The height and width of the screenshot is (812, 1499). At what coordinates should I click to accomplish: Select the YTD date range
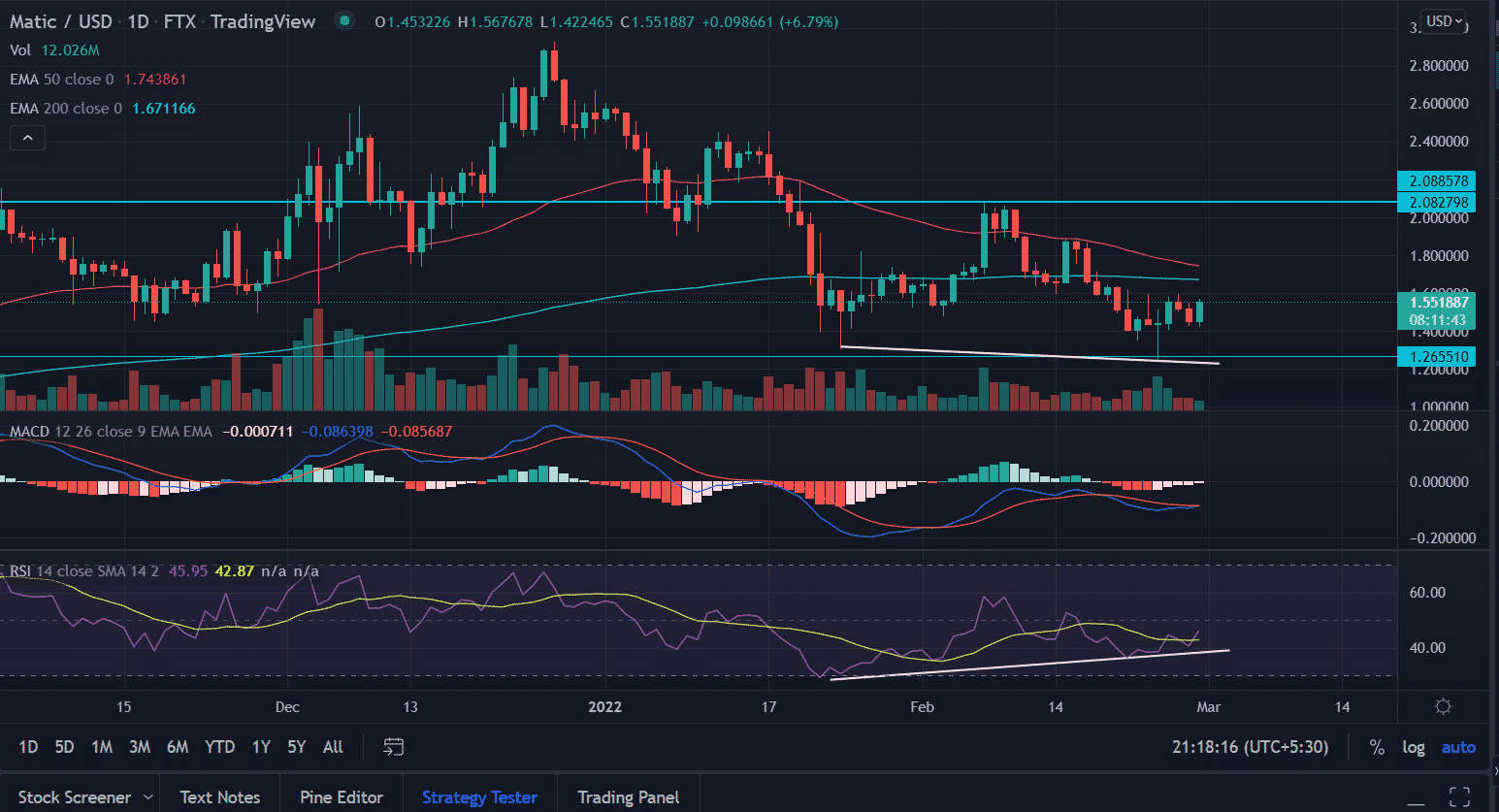point(219,747)
